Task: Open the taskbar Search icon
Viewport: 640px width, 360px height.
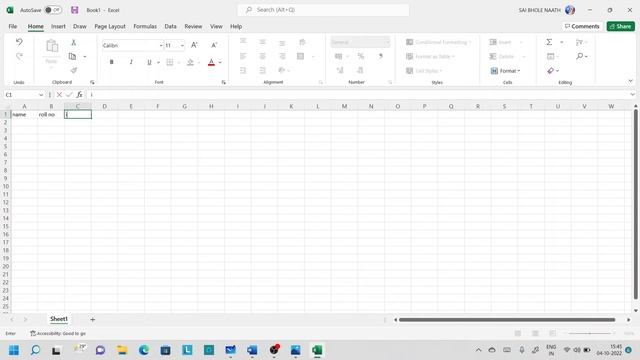Action: point(36,350)
